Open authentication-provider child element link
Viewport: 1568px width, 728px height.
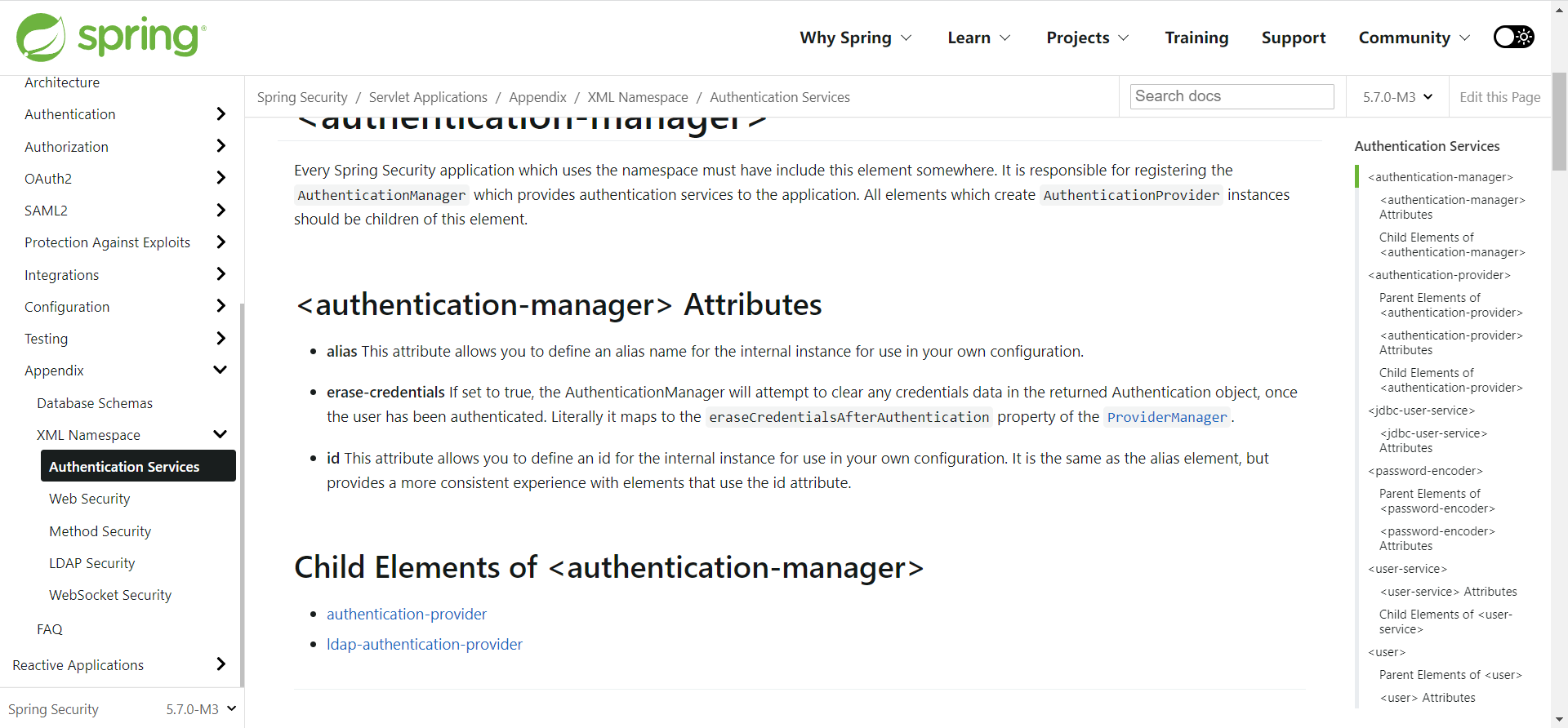pos(407,614)
